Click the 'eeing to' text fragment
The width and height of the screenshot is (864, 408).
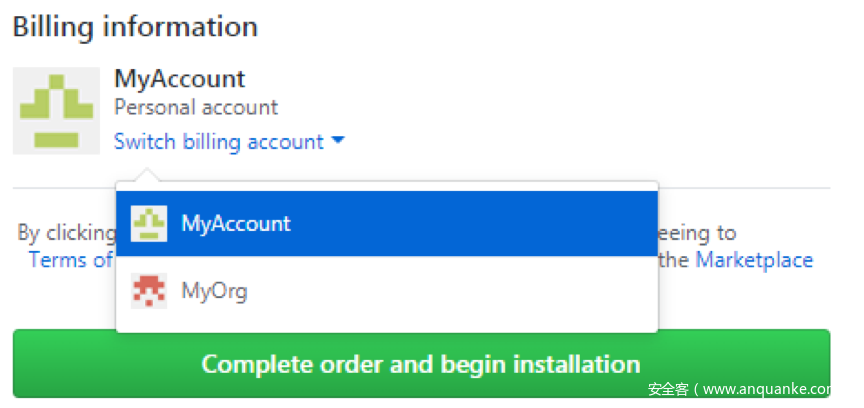[x=698, y=233]
